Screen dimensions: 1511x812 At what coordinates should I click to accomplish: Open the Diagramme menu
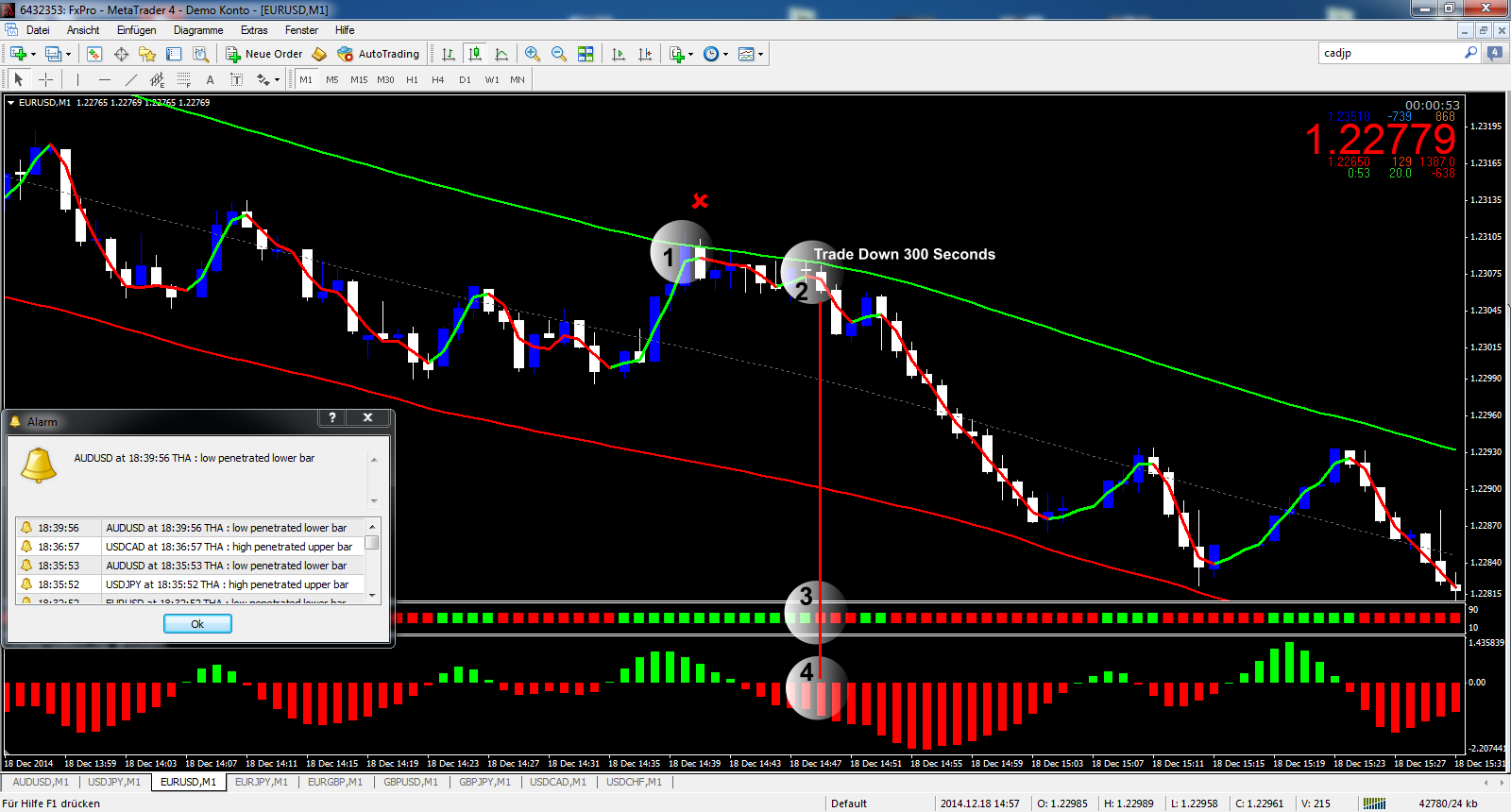(198, 30)
